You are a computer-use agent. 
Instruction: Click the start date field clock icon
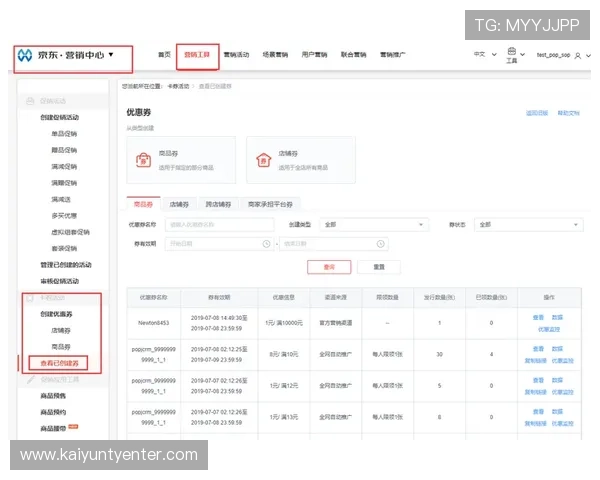pyautogui.click(x=266, y=244)
